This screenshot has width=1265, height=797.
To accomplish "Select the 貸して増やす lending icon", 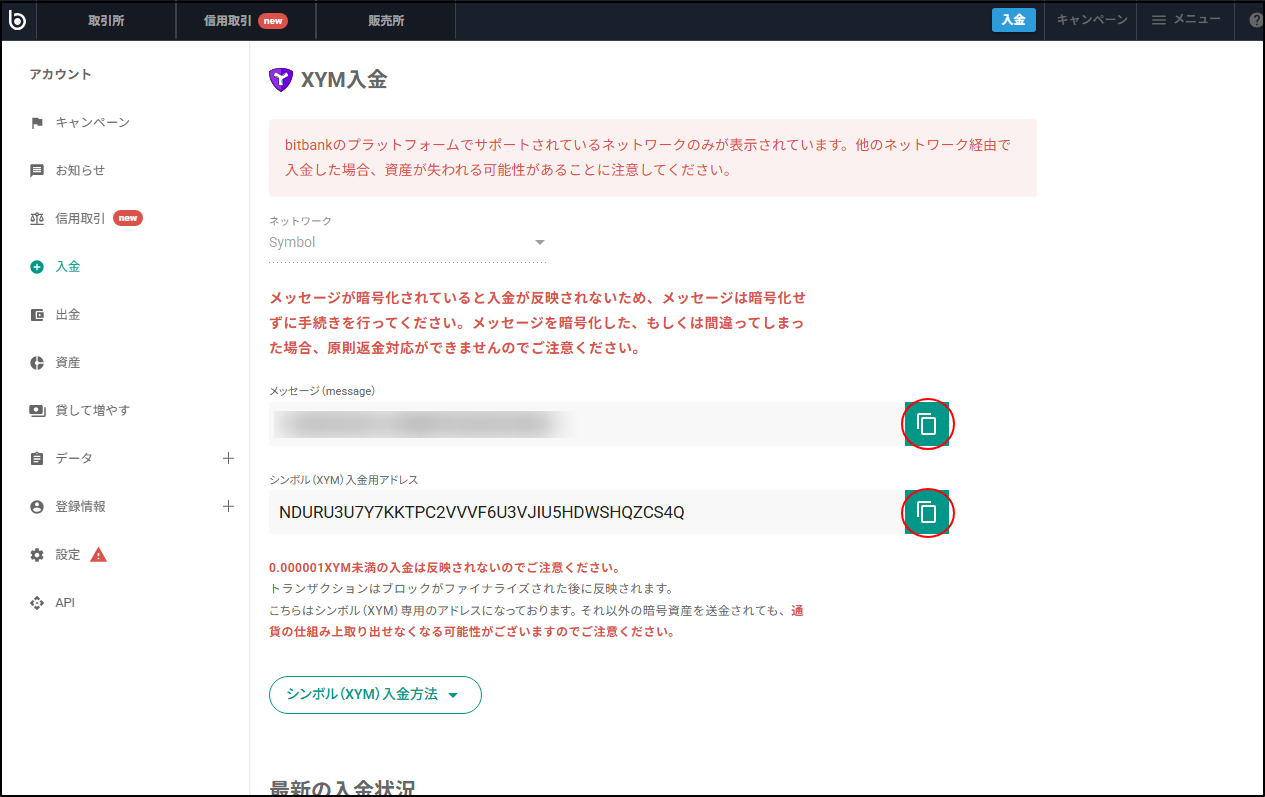I will point(36,410).
